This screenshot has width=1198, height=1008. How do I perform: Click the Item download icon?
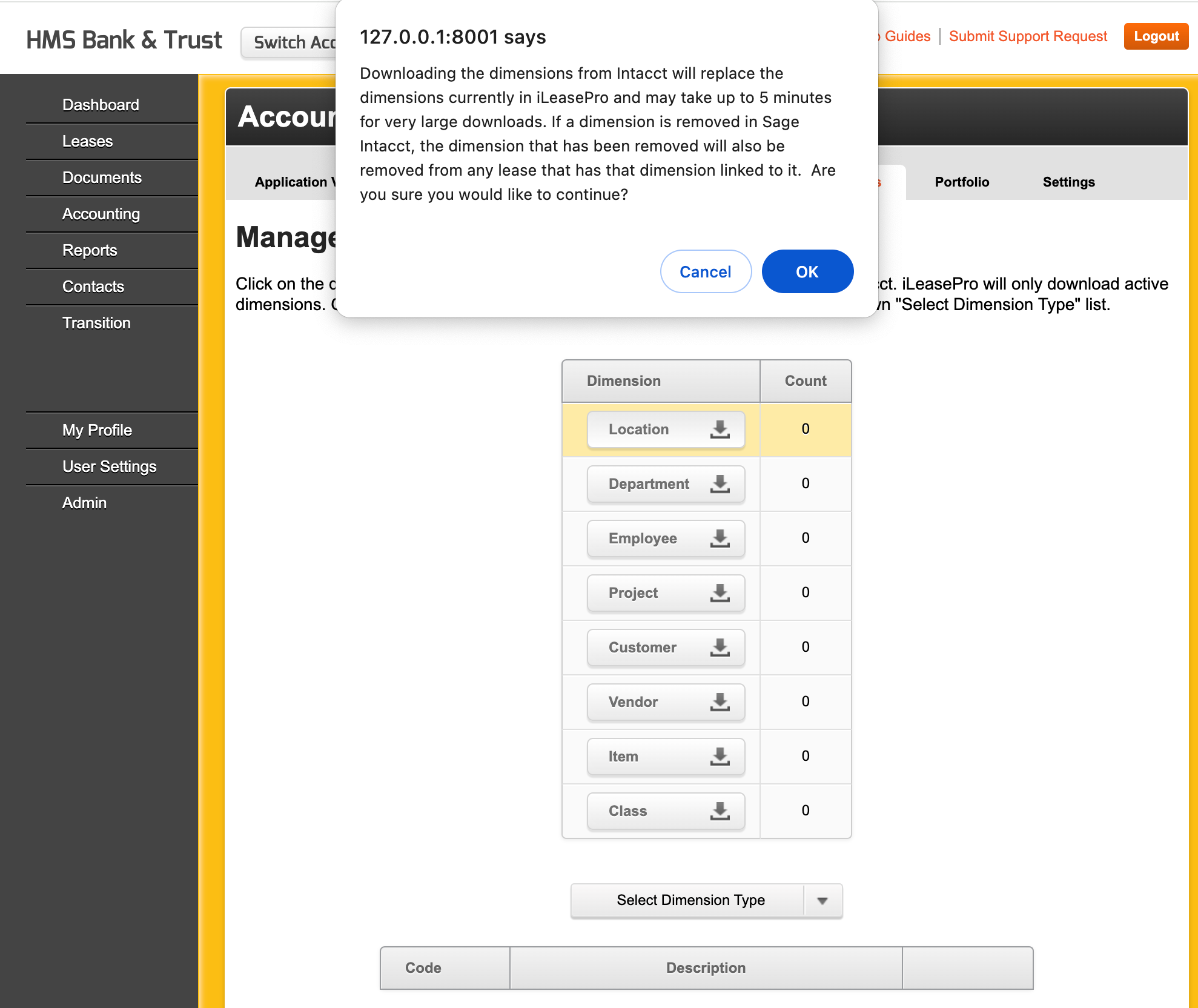coord(720,757)
